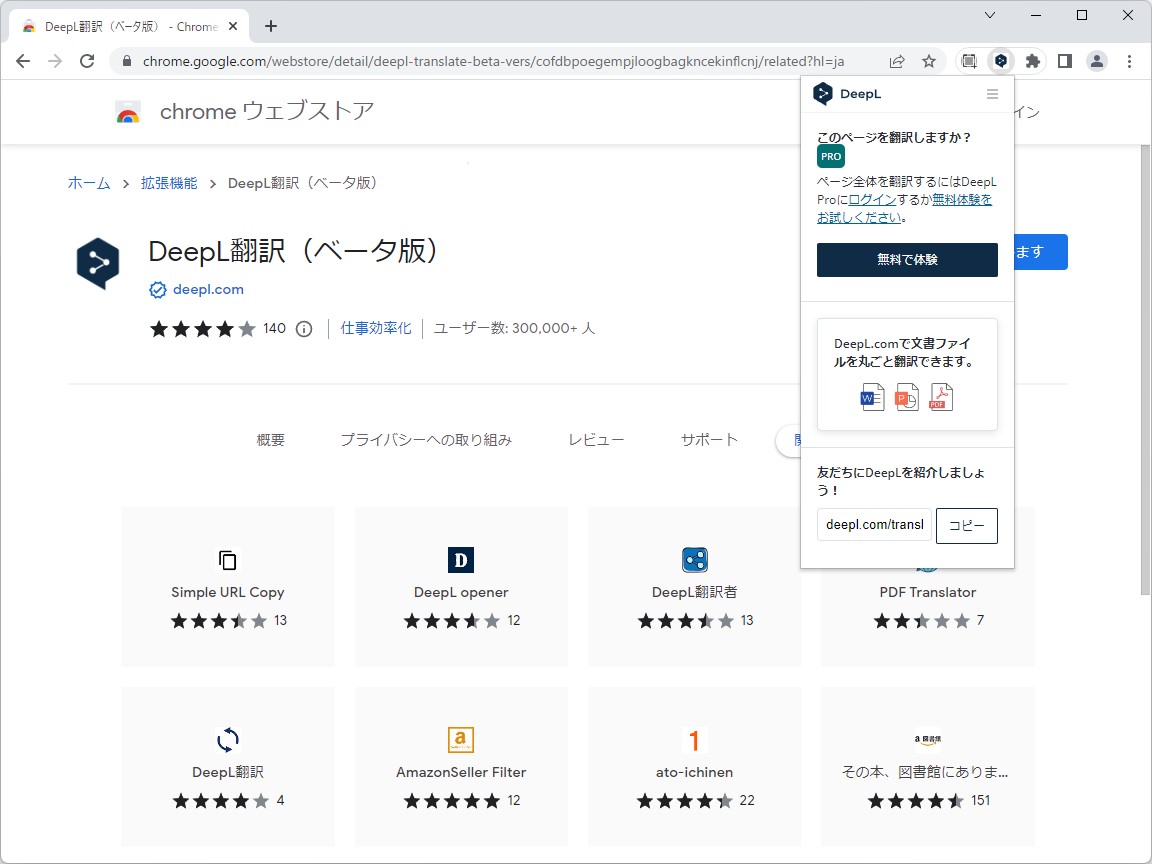Open the Chrome profile avatar icon
Image resolution: width=1152 pixels, height=864 pixels.
click(1097, 61)
